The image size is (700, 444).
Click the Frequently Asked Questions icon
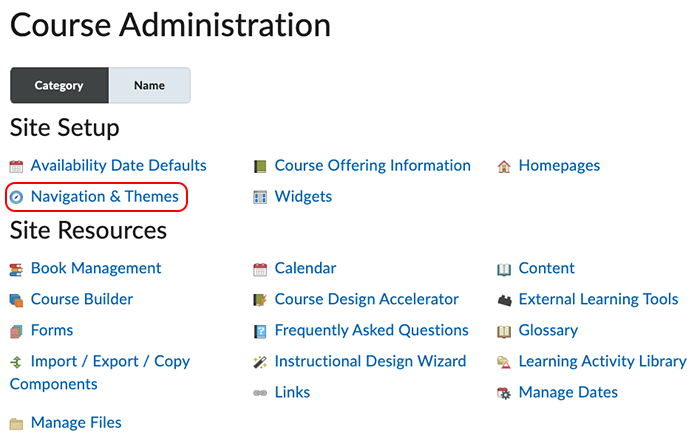(x=260, y=331)
